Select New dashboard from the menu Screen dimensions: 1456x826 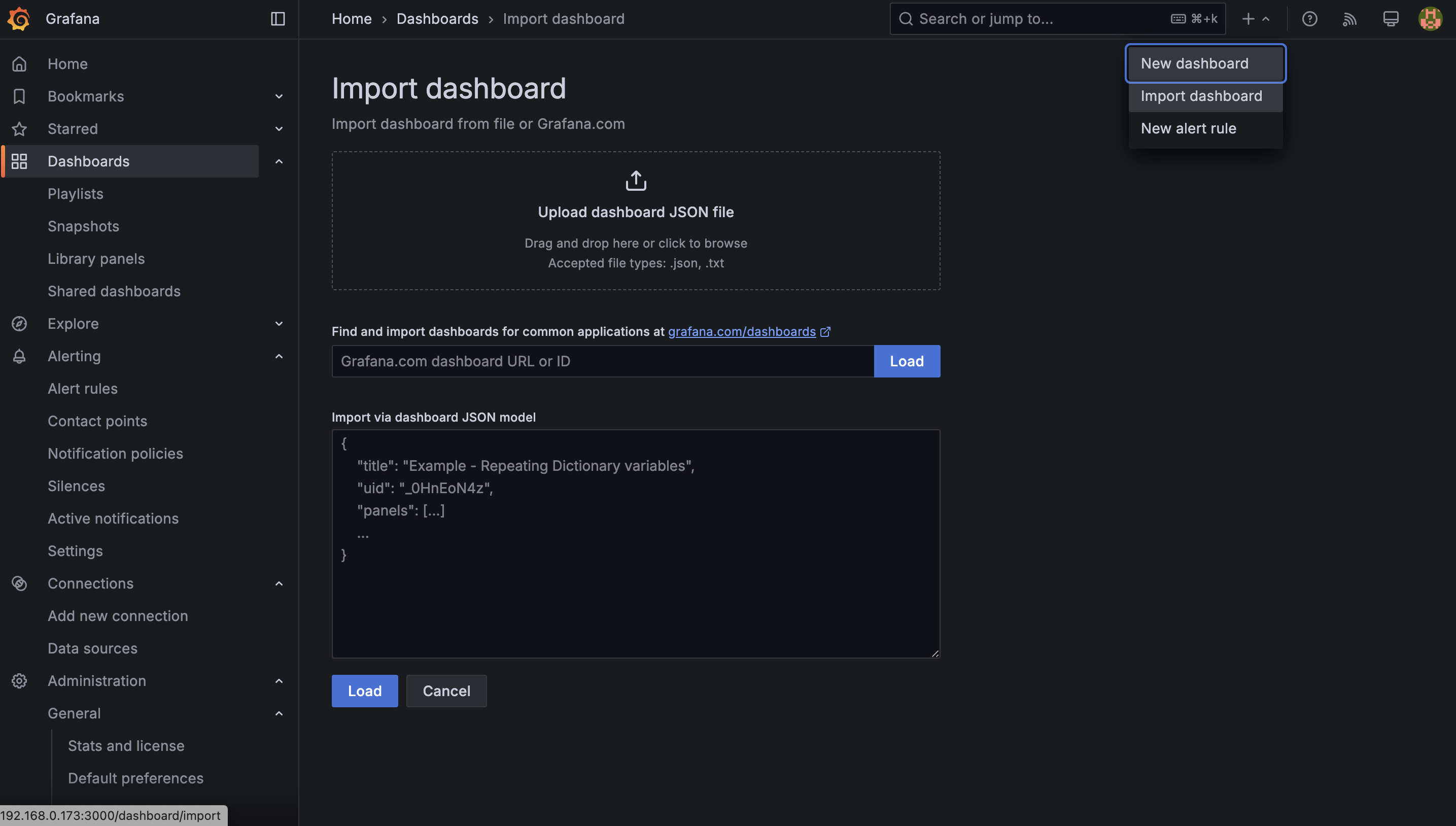pos(1194,63)
